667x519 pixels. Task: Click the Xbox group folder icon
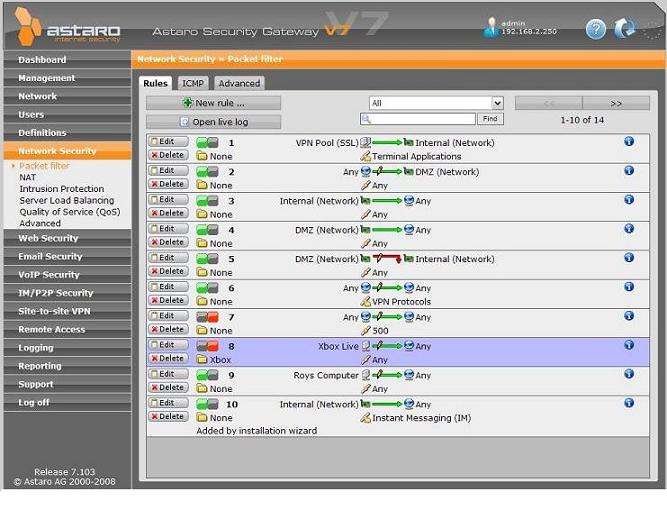tap(201, 359)
